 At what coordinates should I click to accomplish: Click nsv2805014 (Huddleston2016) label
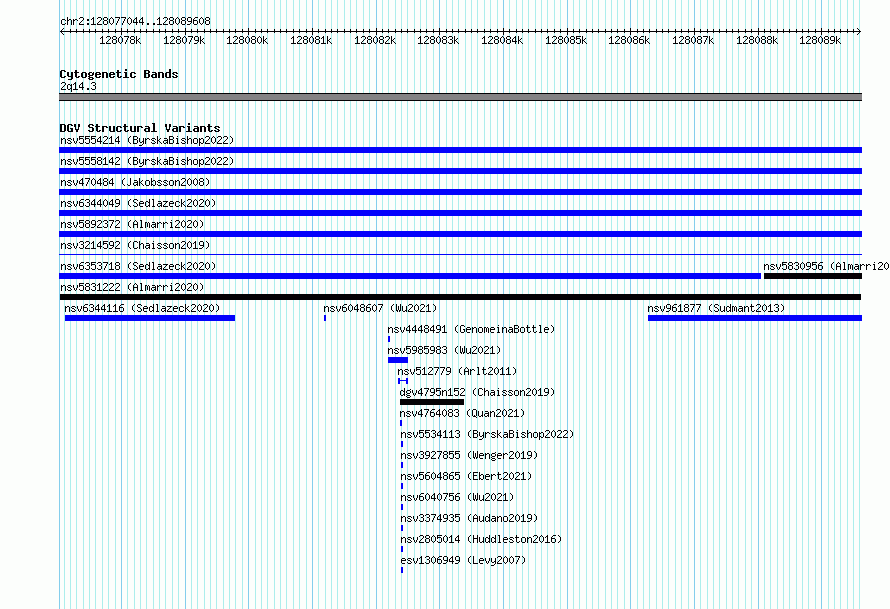point(481,539)
